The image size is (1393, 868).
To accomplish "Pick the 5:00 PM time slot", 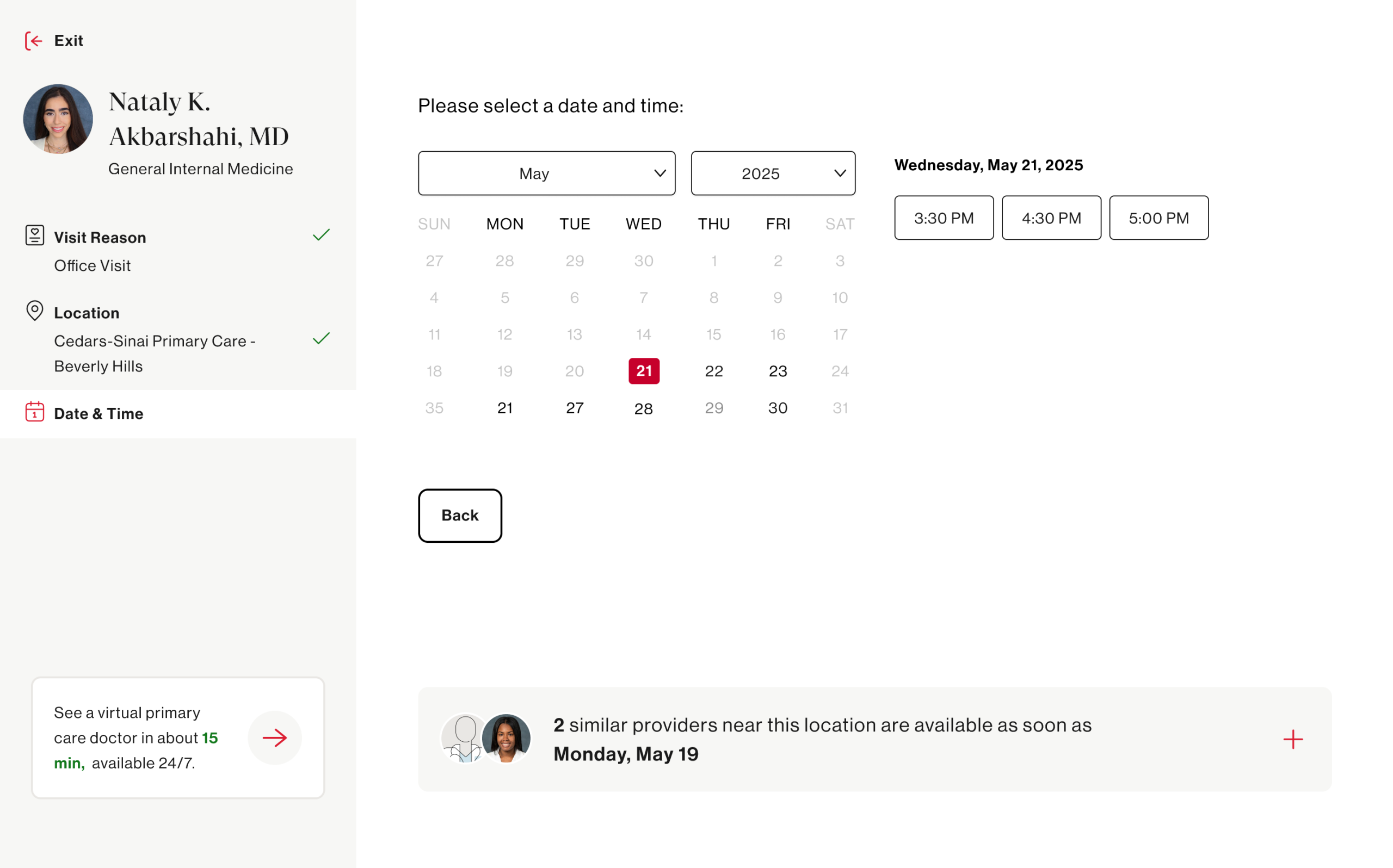I will pos(1158,218).
